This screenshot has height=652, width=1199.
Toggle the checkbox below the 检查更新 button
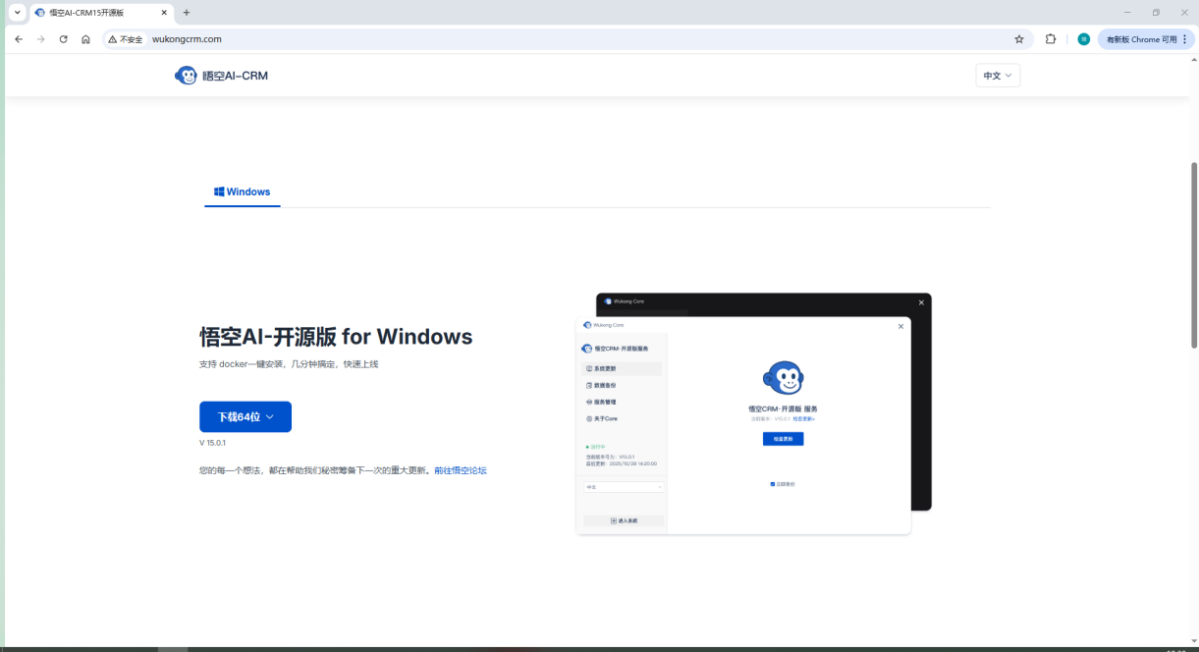[x=772, y=484]
